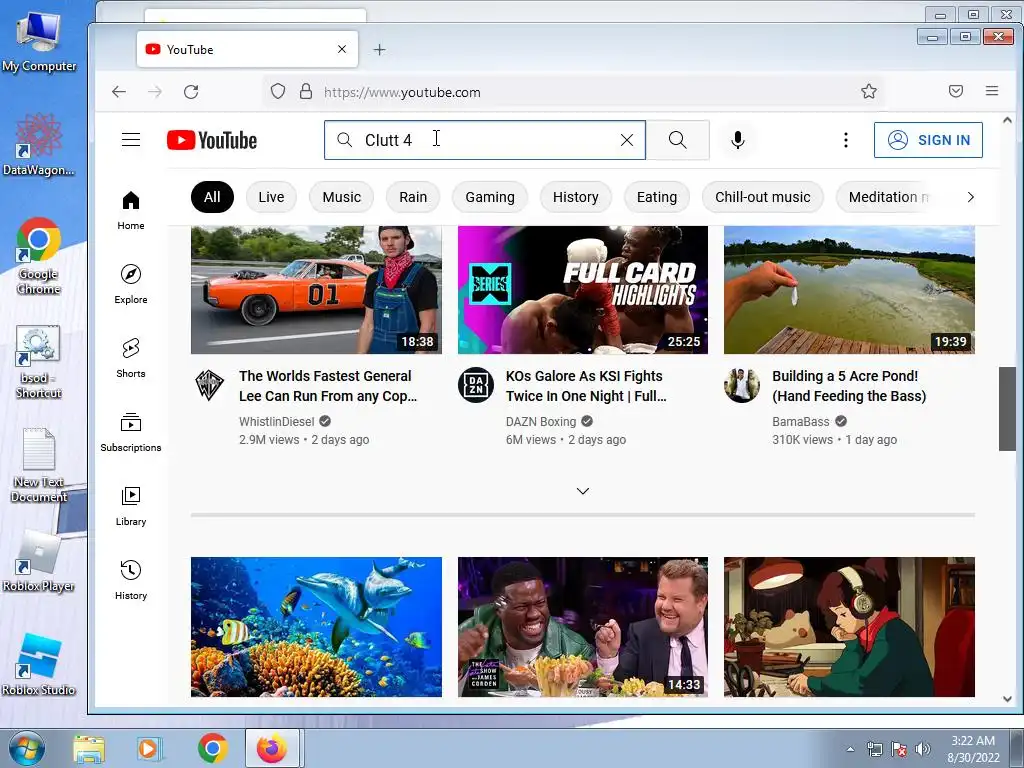1024x768 pixels.
Task: Open the YouTube three-dot settings menu
Action: click(846, 140)
